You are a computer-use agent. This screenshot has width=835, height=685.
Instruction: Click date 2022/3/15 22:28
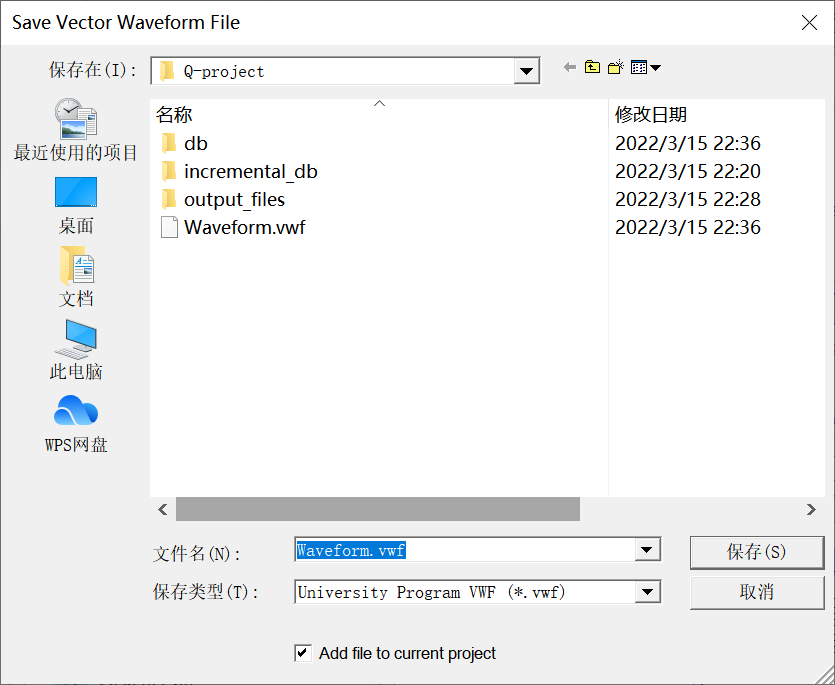click(x=687, y=200)
